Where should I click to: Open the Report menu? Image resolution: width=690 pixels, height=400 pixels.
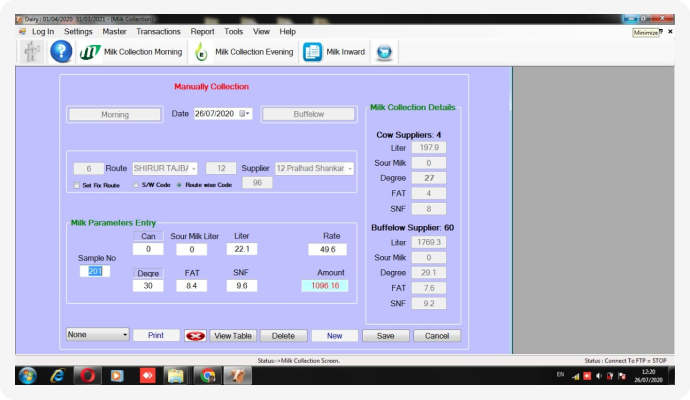(202, 31)
